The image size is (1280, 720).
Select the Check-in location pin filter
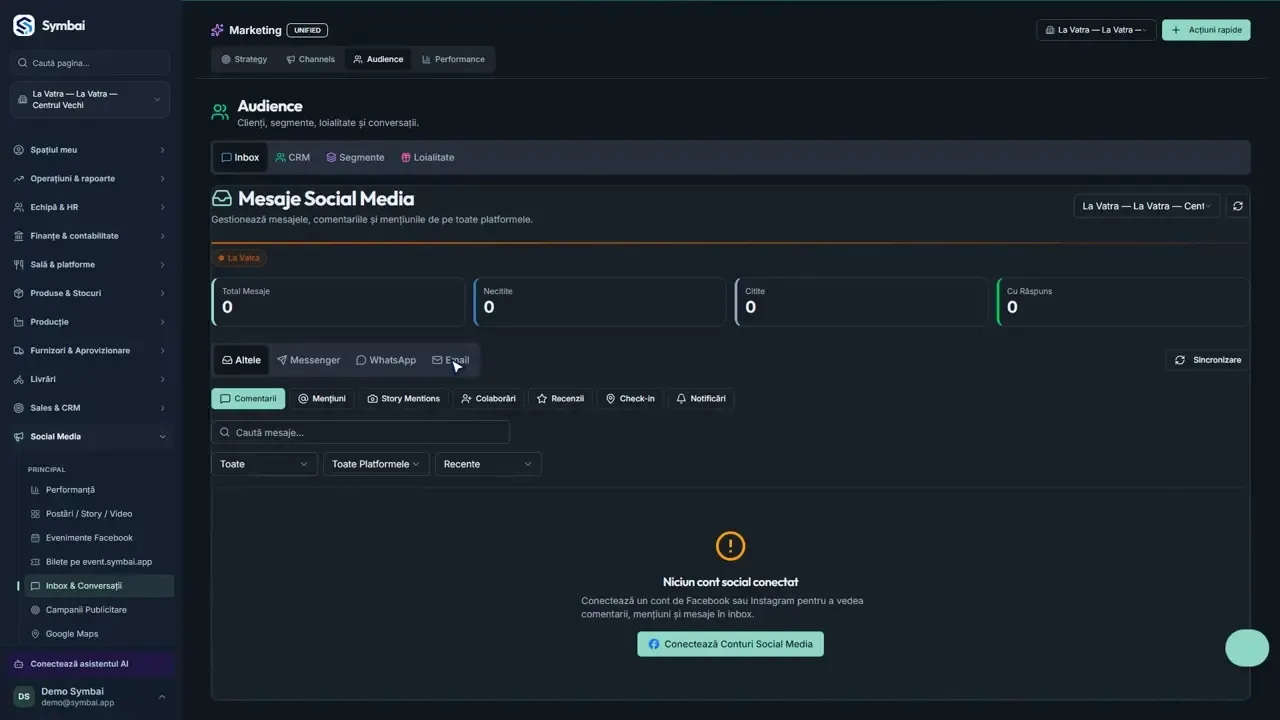point(630,399)
